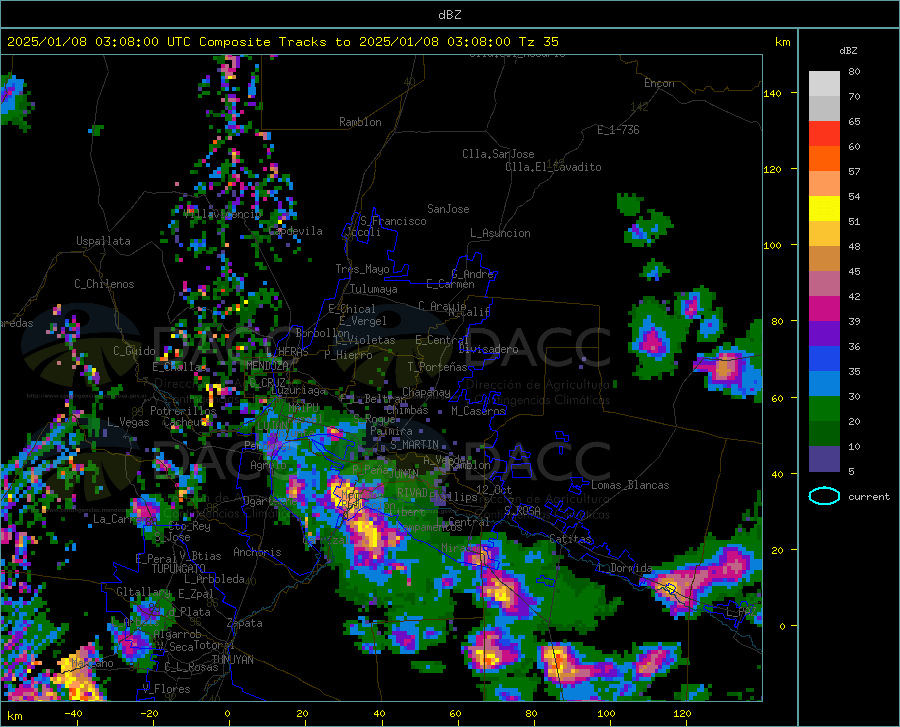Click the 120 km horizontal axis tick
The image size is (900, 727).
coord(682,713)
